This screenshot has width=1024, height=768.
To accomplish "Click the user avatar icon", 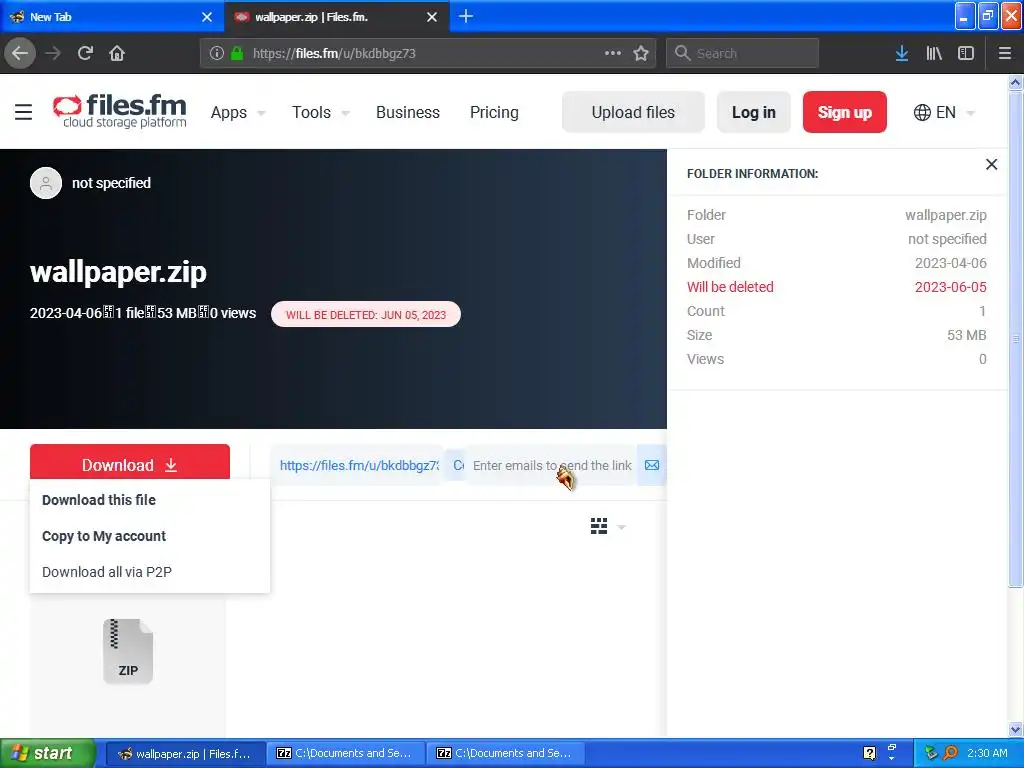I will point(46,184).
